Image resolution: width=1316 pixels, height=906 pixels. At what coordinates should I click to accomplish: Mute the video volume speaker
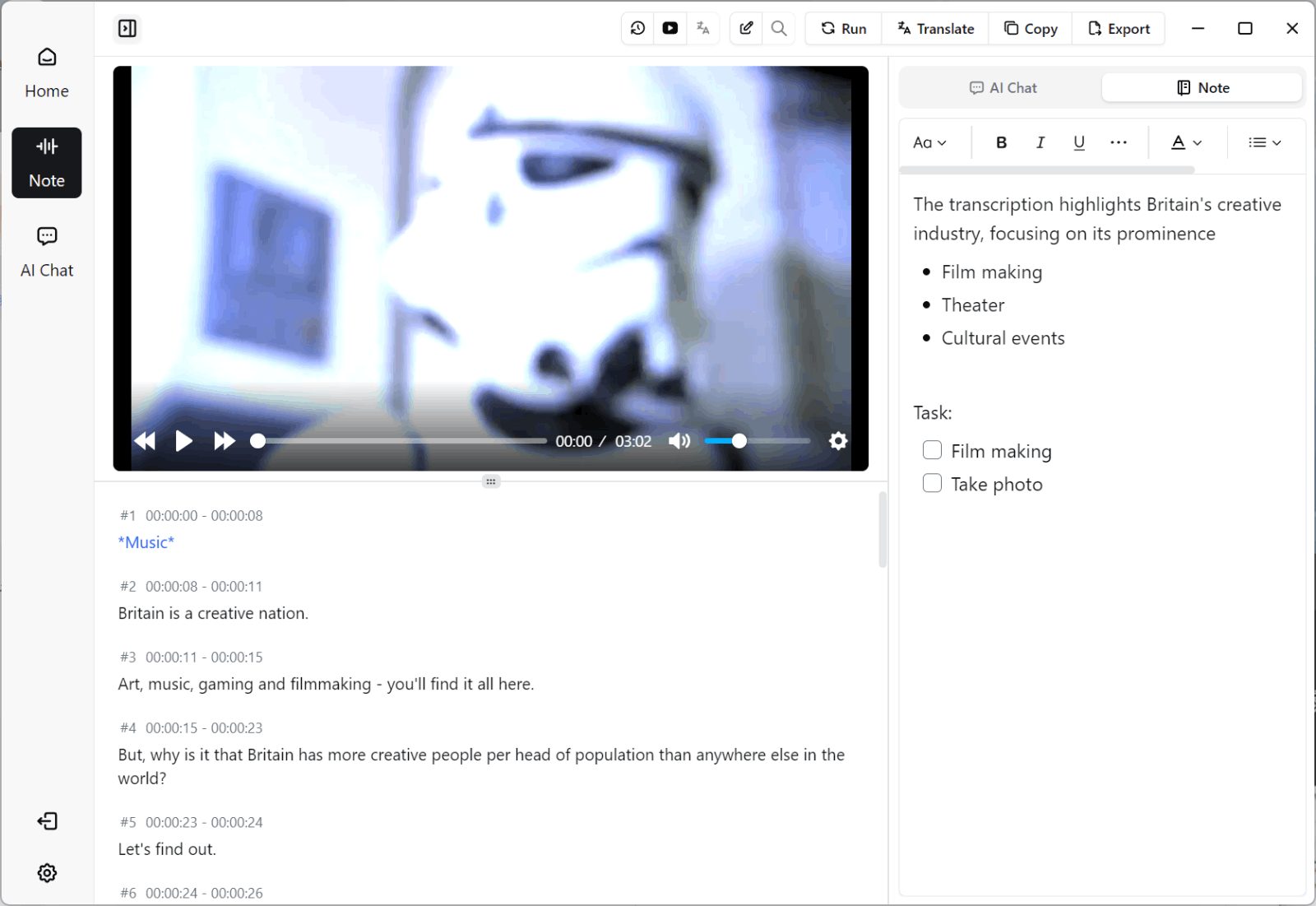click(679, 441)
